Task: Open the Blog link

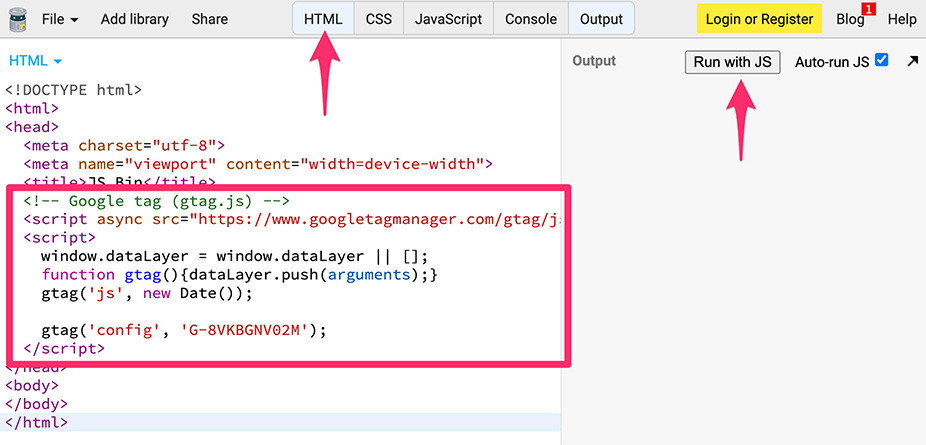Action: coord(850,19)
